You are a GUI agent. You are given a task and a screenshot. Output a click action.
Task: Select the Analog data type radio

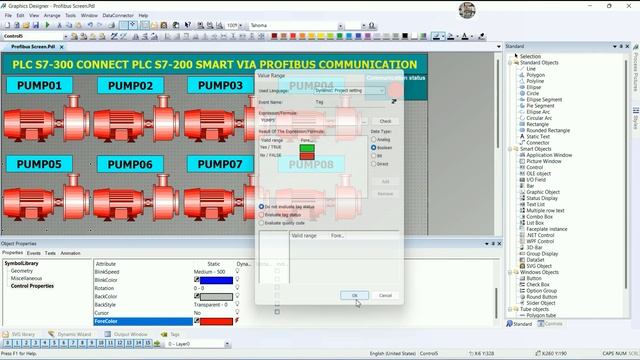click(373, 140)
